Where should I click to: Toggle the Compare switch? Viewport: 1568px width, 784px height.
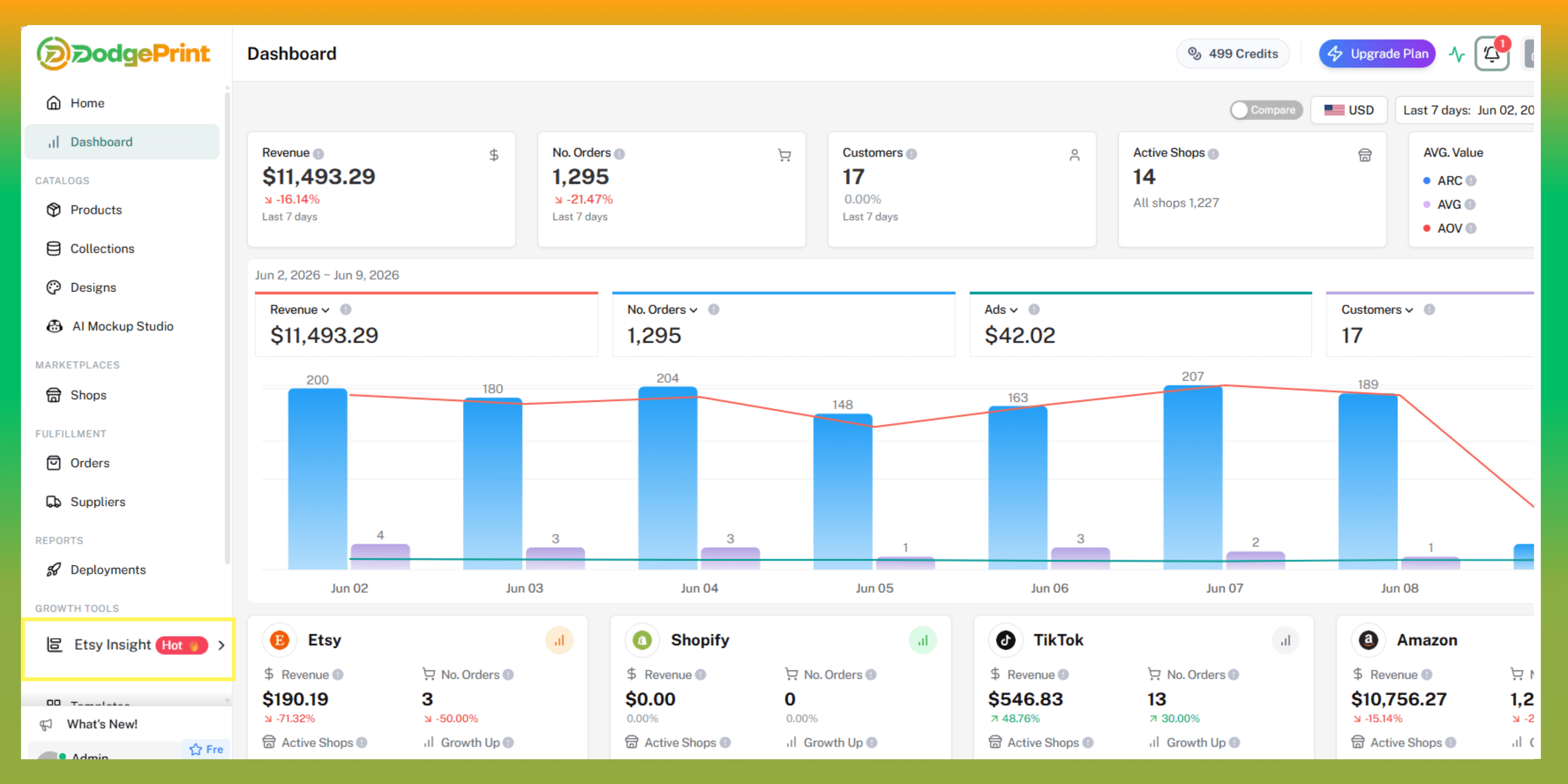pyautogui.click(x=1266, y=110)
